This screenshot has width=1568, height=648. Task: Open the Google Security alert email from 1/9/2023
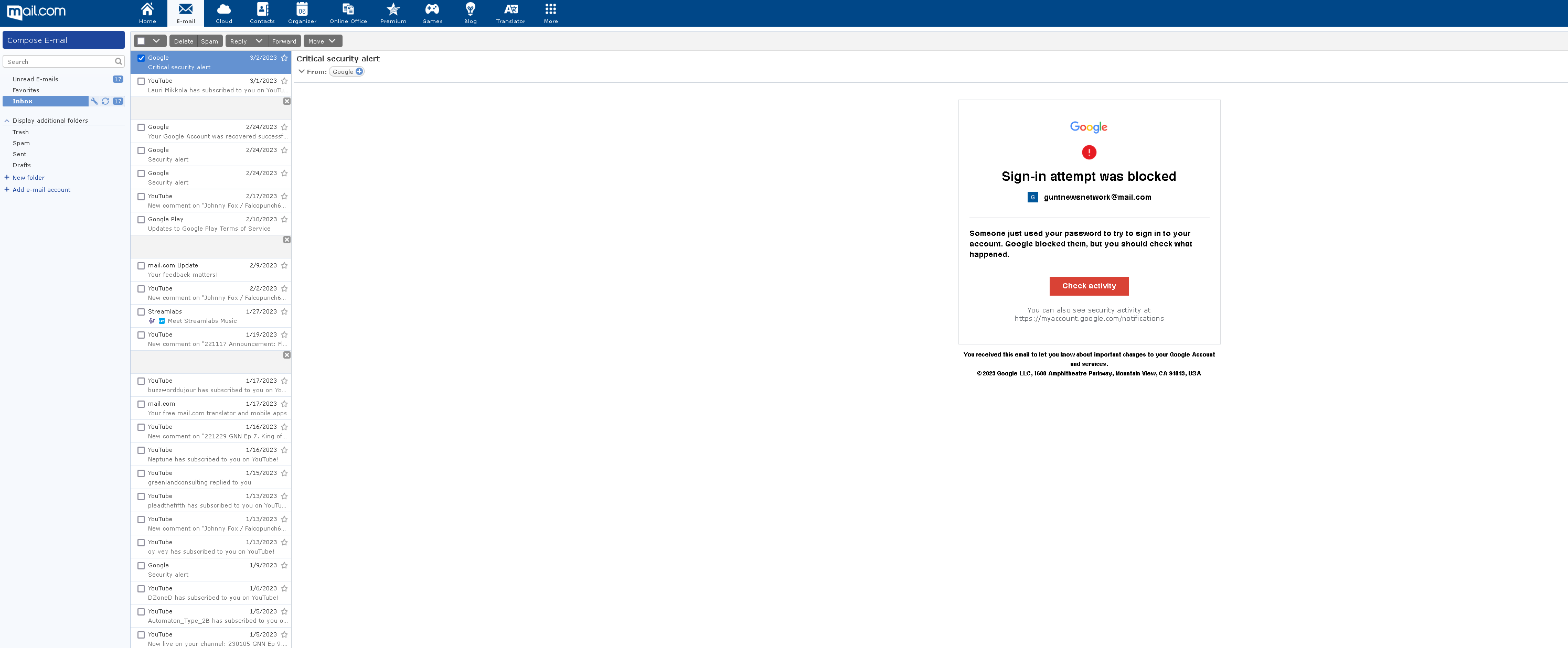pos(210,569)
